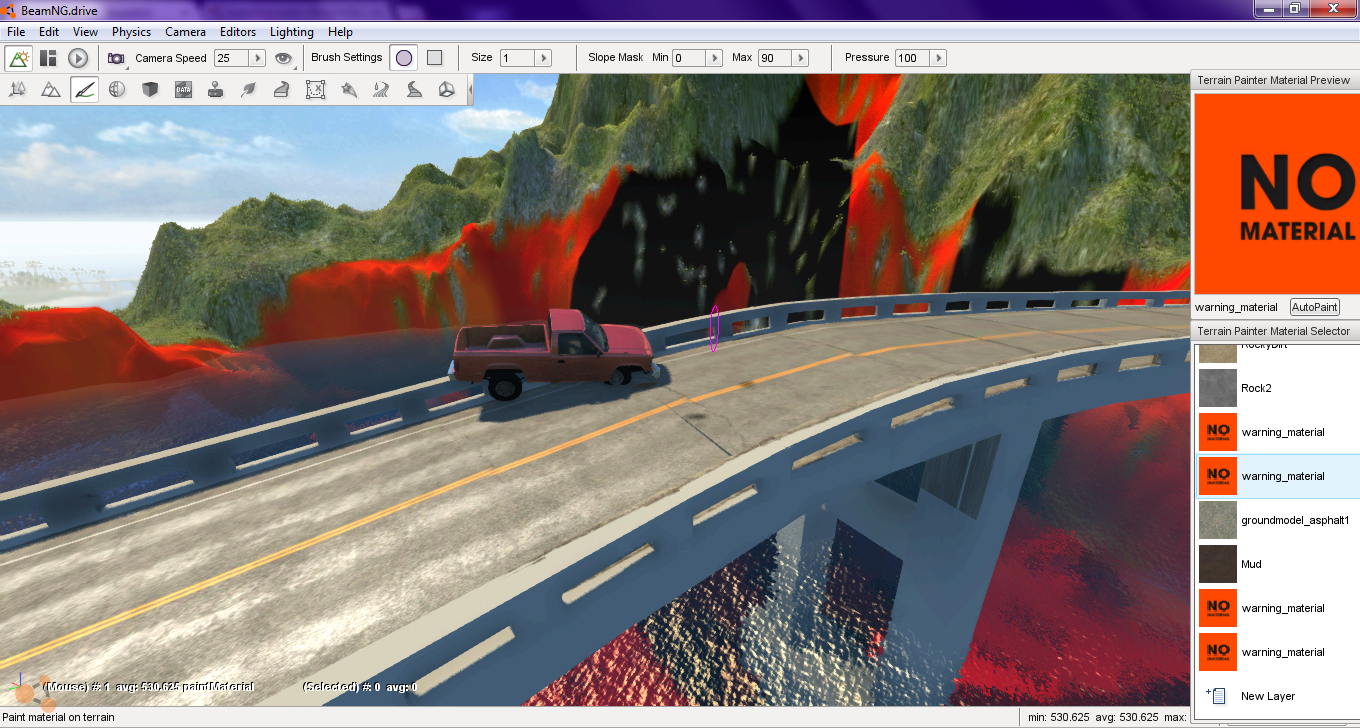Screen dimensions: 1360x728
Task: Open the Edit menu
Action: click(x=49, y=32)
